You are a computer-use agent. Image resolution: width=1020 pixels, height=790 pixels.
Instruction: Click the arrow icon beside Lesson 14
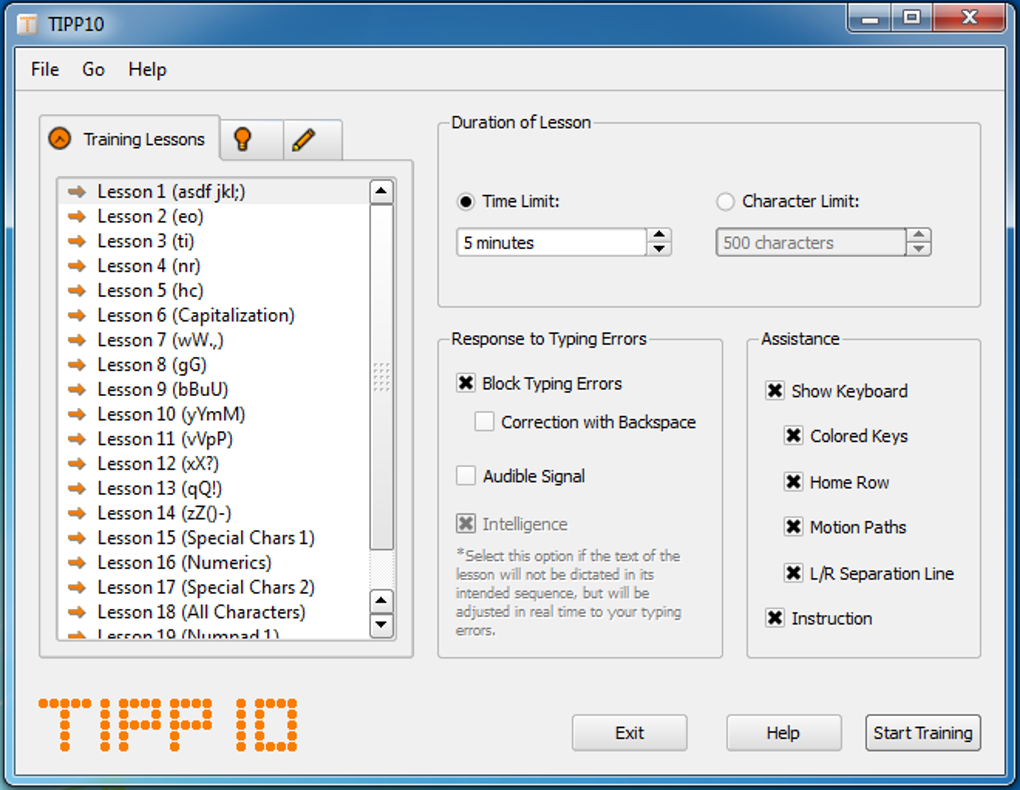click(x=77, y=513)
